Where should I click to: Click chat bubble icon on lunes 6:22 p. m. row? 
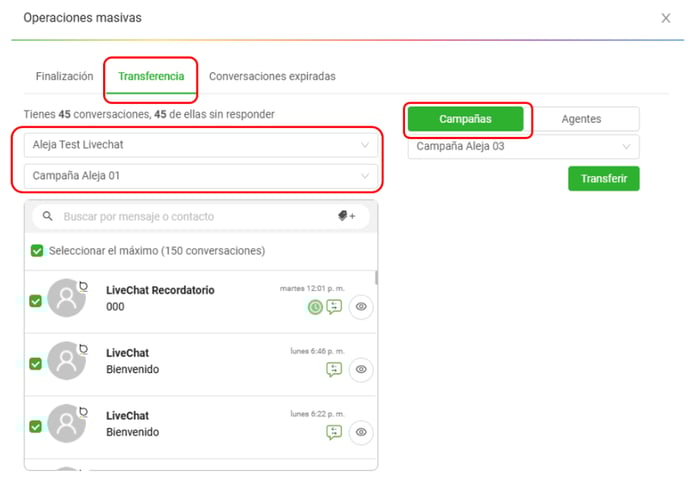click(x=334, y=432)
